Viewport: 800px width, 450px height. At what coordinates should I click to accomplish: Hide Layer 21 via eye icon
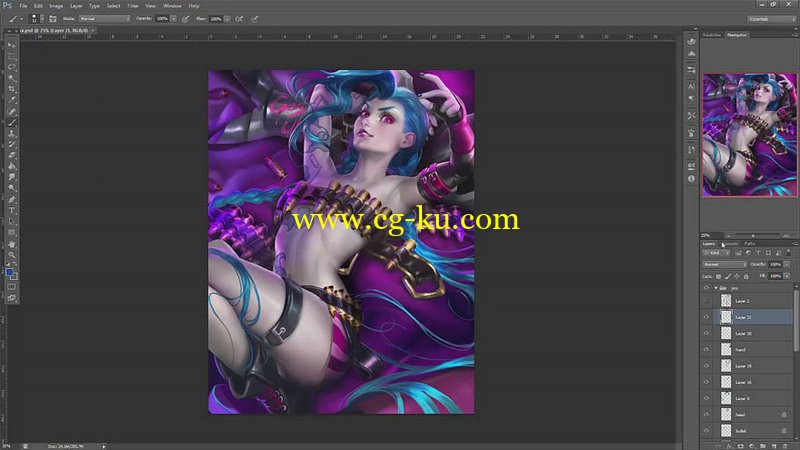tap(707, 317)
